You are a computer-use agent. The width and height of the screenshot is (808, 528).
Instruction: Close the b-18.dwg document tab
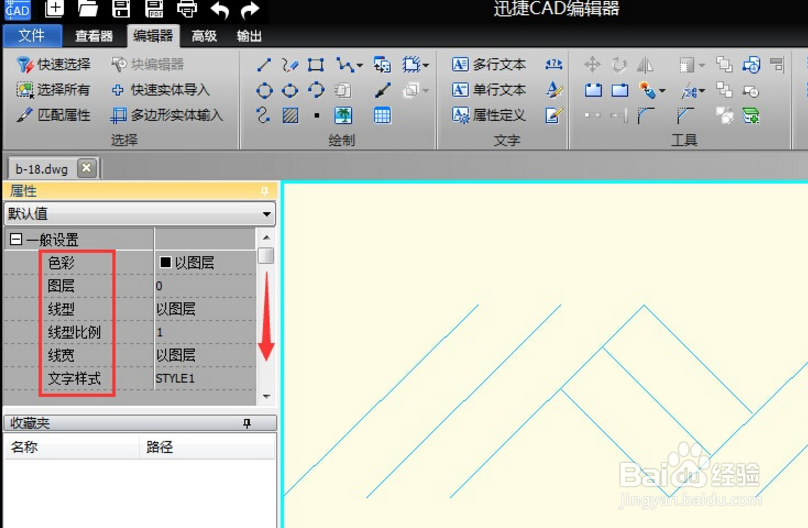(87, 168)
